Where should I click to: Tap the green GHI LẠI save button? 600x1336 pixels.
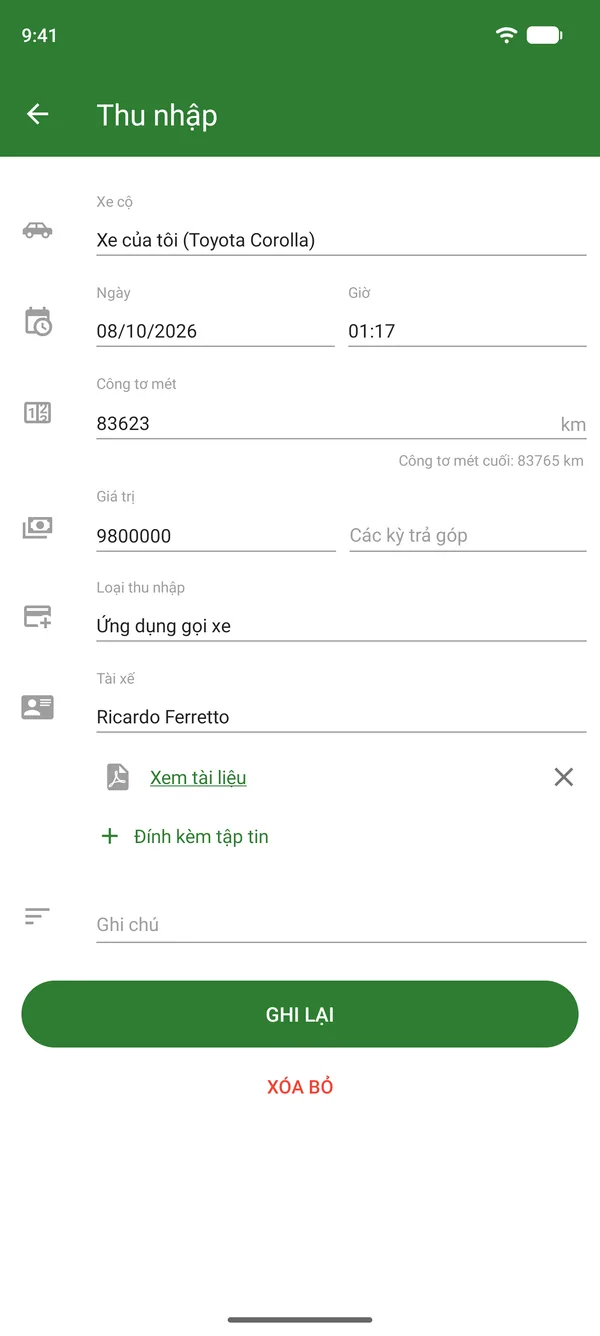pyautogui.click(x=300, y=1014)
